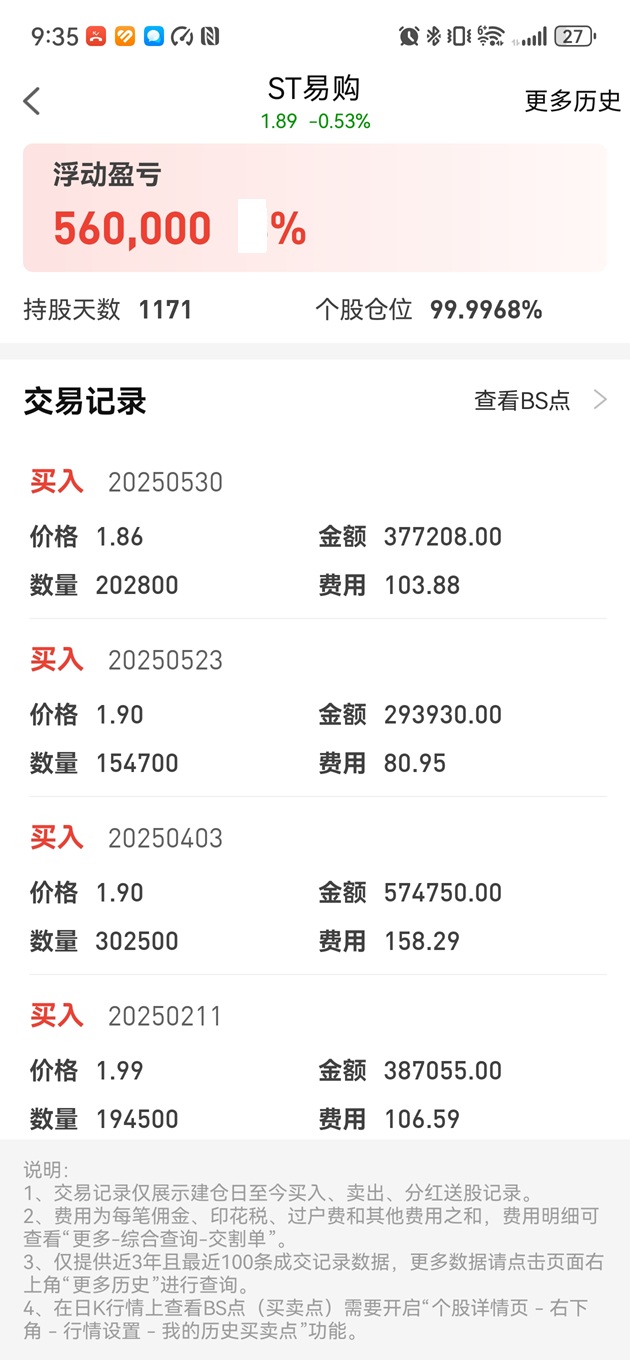The height and width of the screenshot is (1360, 630).
Task: Tap the blue chat notification icon
Action: coord(153,37)
